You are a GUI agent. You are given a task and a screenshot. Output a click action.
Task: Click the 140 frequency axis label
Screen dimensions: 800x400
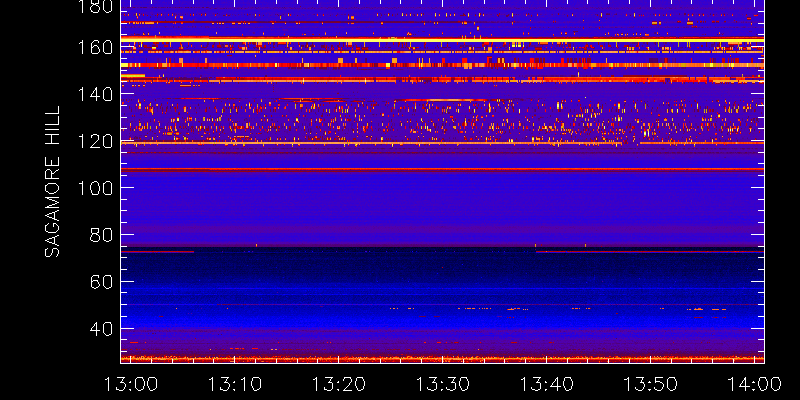pos(95,95)
